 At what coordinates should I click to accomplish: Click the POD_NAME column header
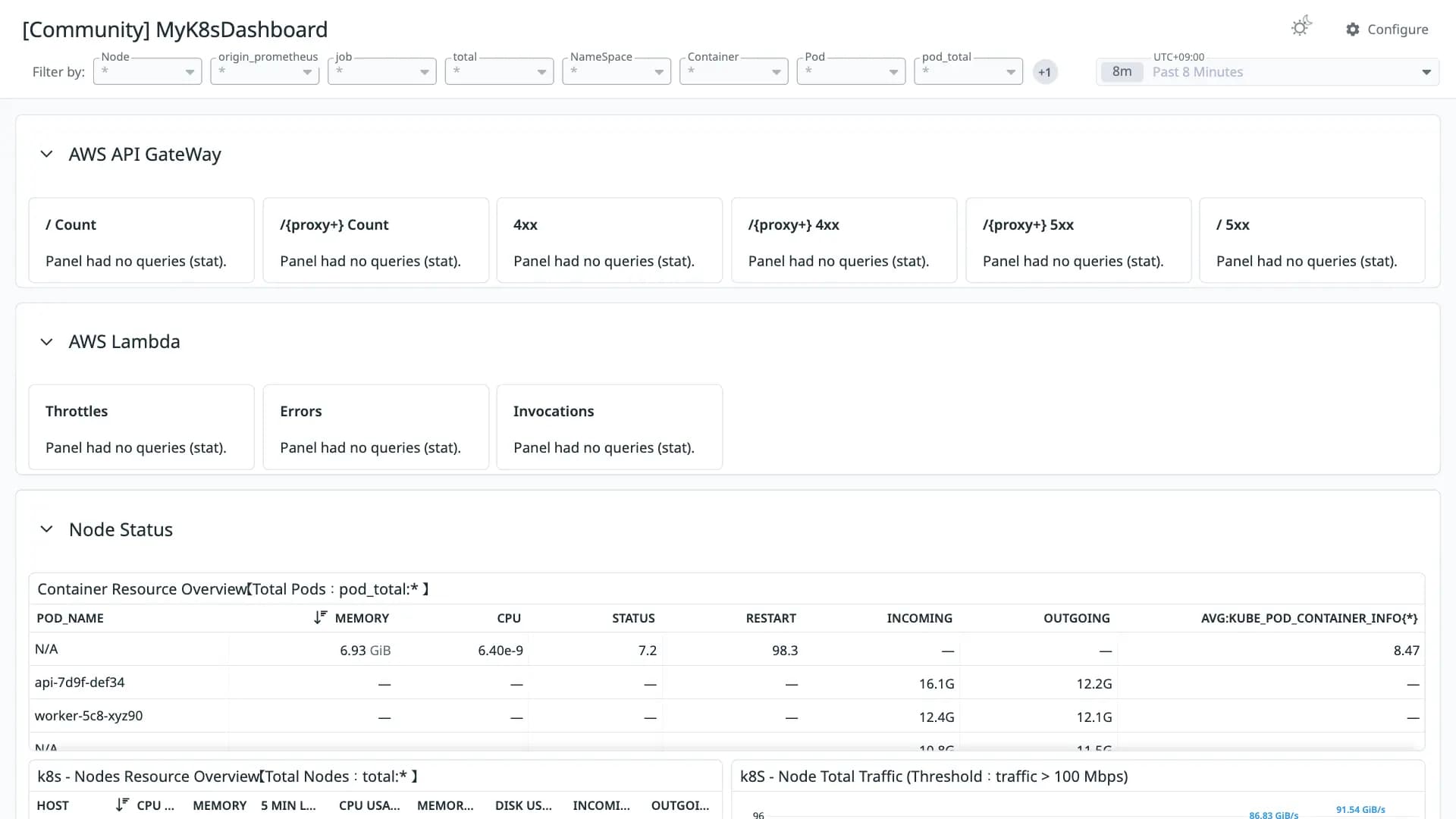click(x=70, y=618)
